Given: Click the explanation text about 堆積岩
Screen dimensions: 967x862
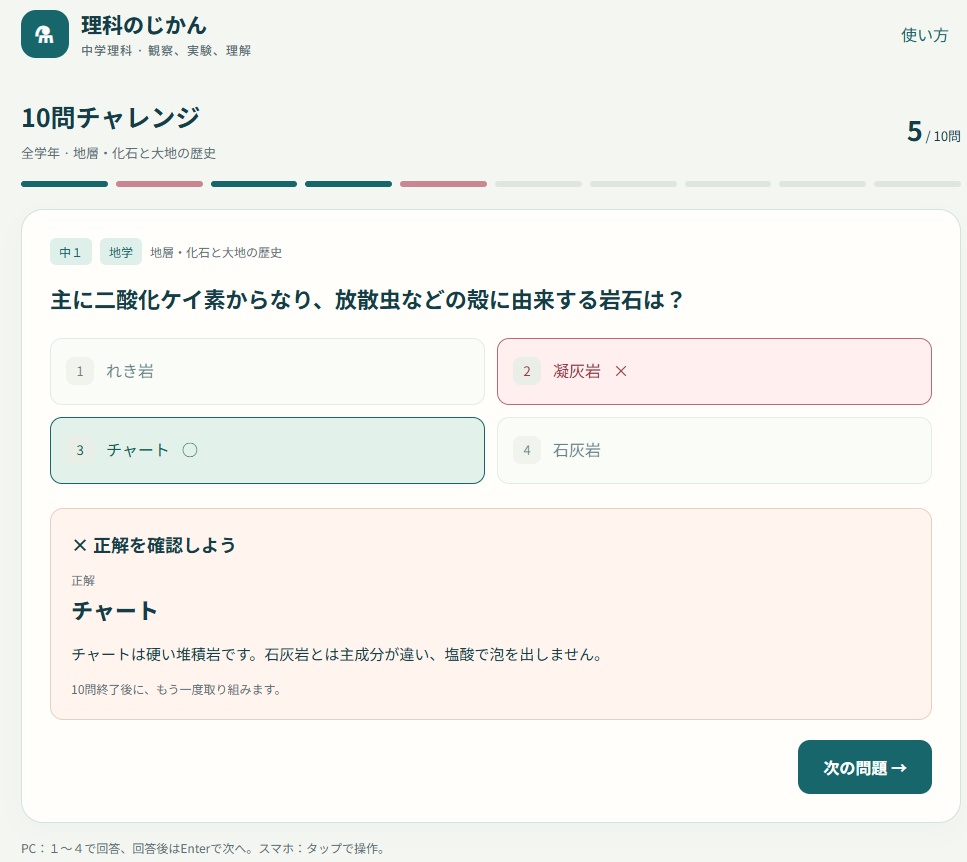Looking at the screenshot, I should (337, 654).
